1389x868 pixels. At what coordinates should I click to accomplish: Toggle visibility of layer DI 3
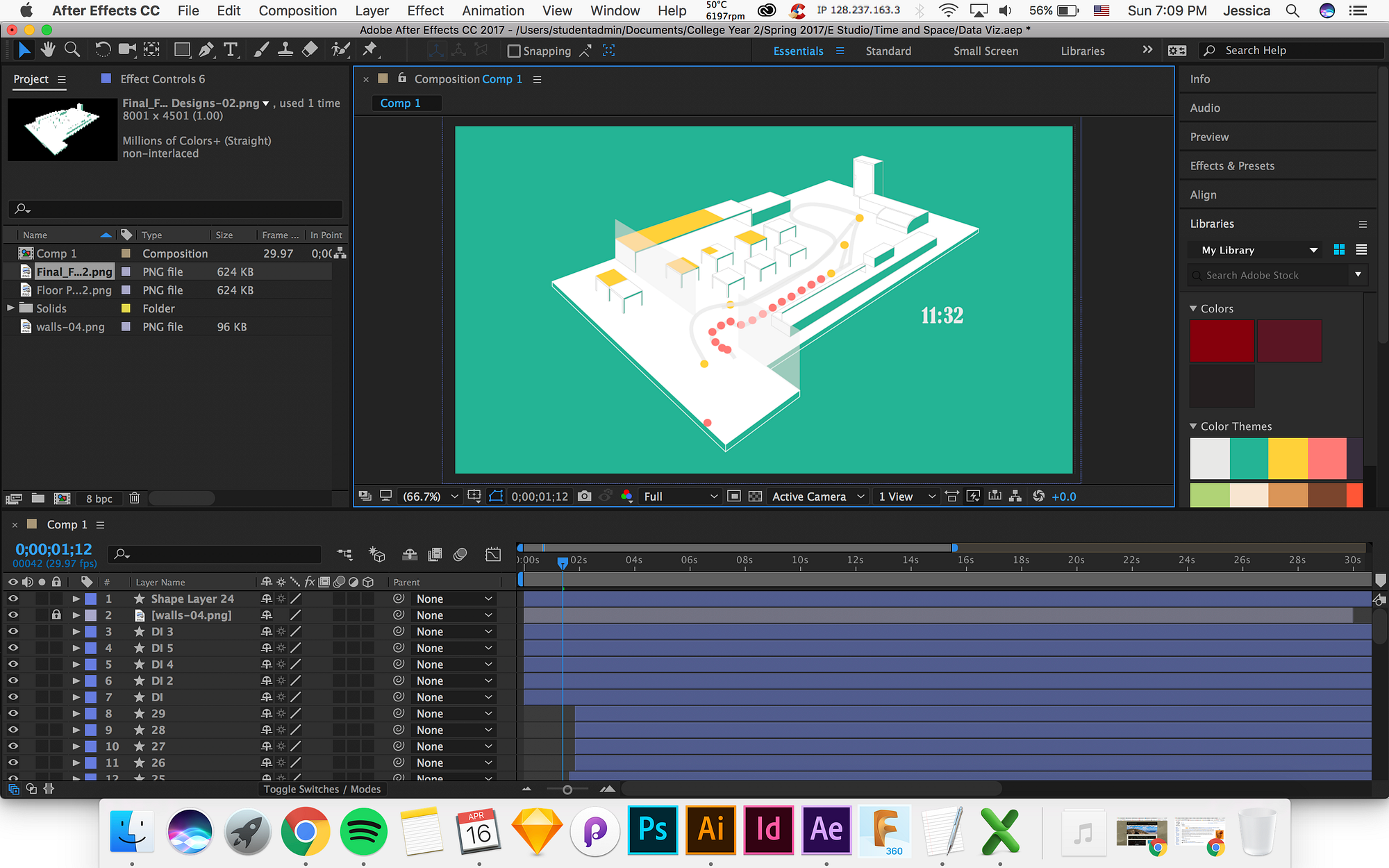[13, 631]
